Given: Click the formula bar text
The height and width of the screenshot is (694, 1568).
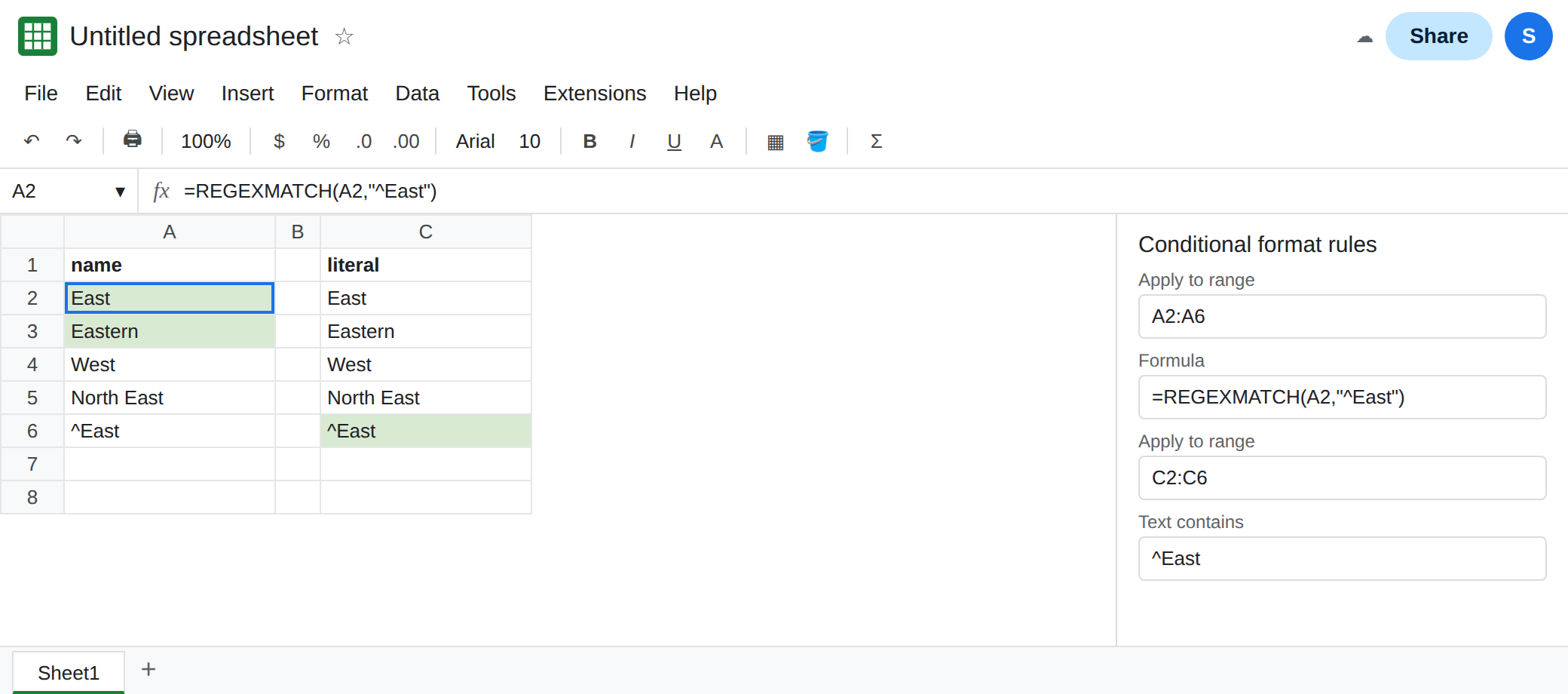Looking at the screenshot, I should [x=311, y=191].
